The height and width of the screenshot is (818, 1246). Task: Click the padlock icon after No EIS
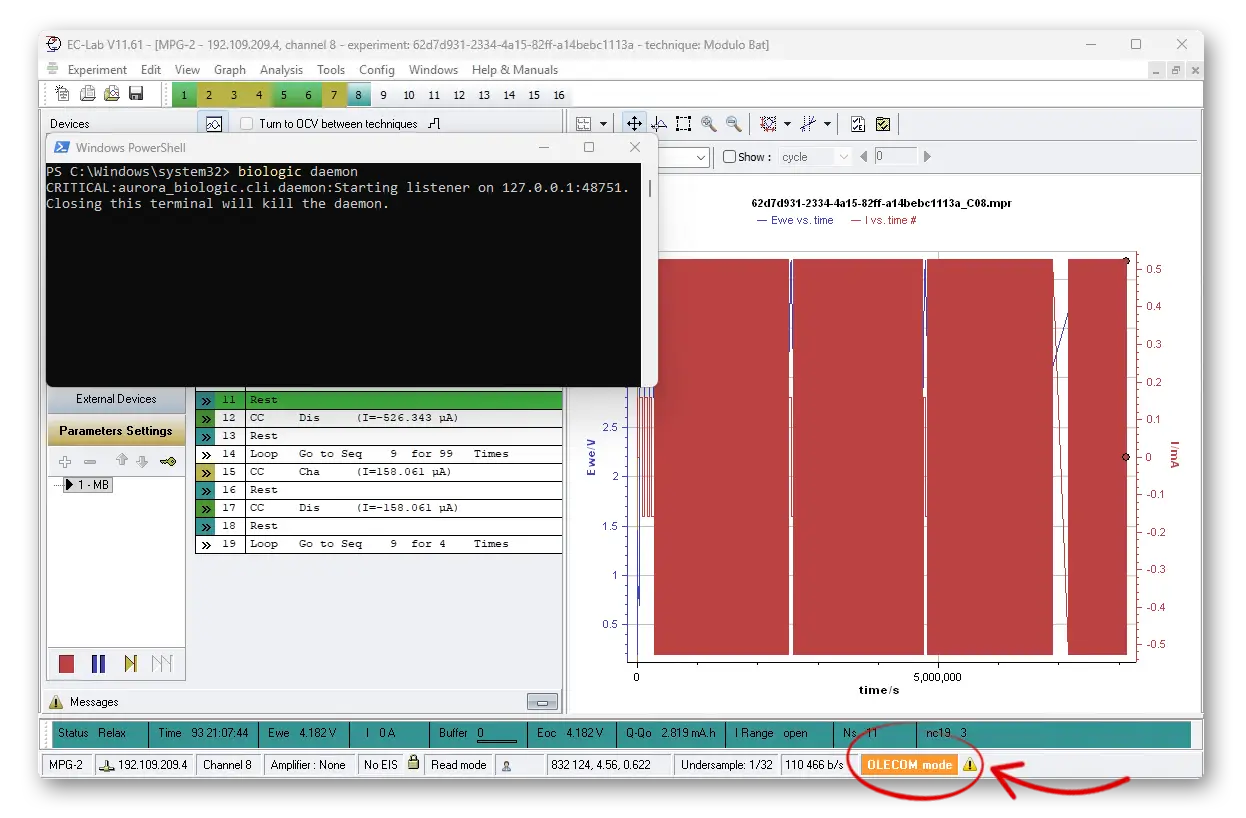point(413,763)
